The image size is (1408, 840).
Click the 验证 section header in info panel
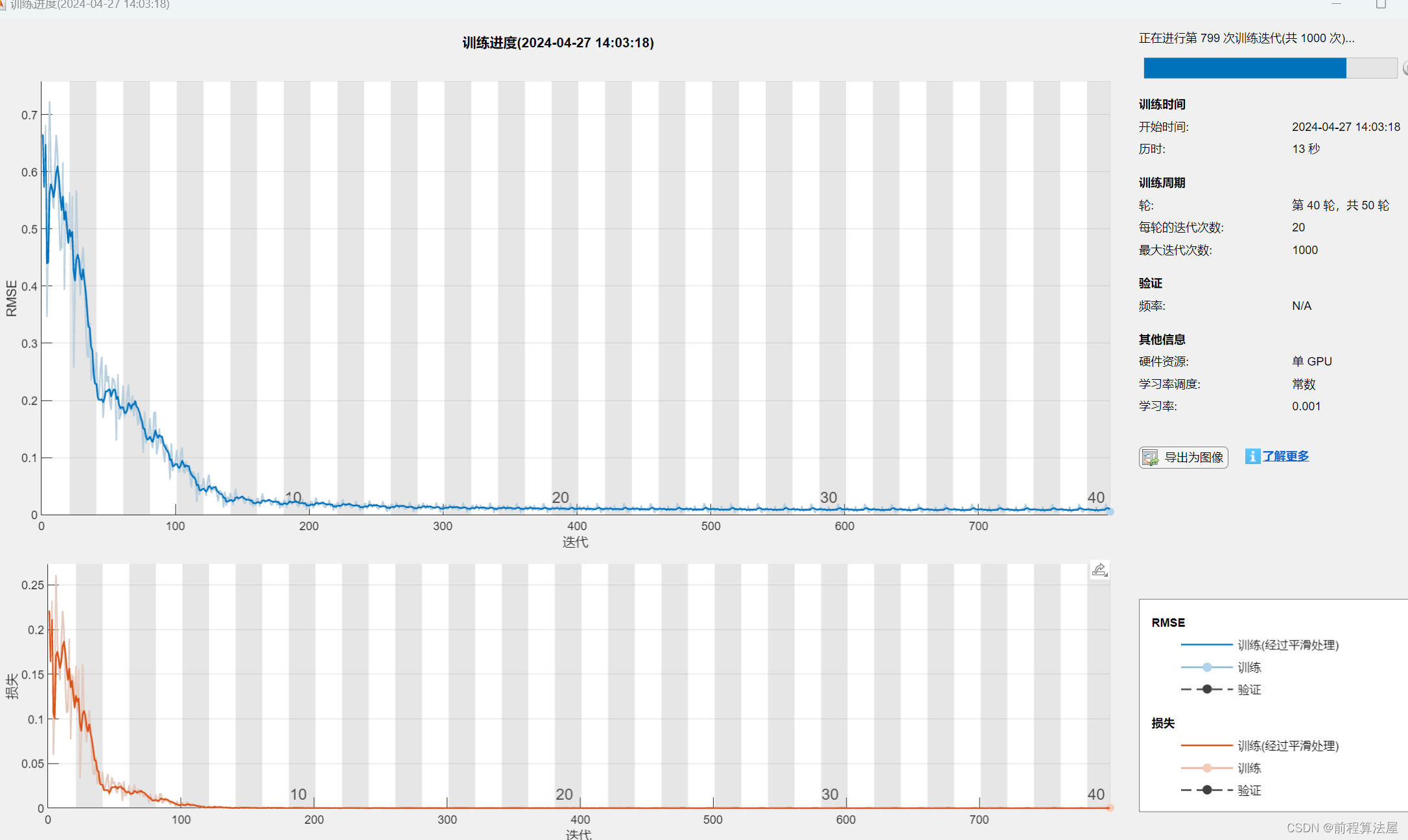[x=1151, y=283]
